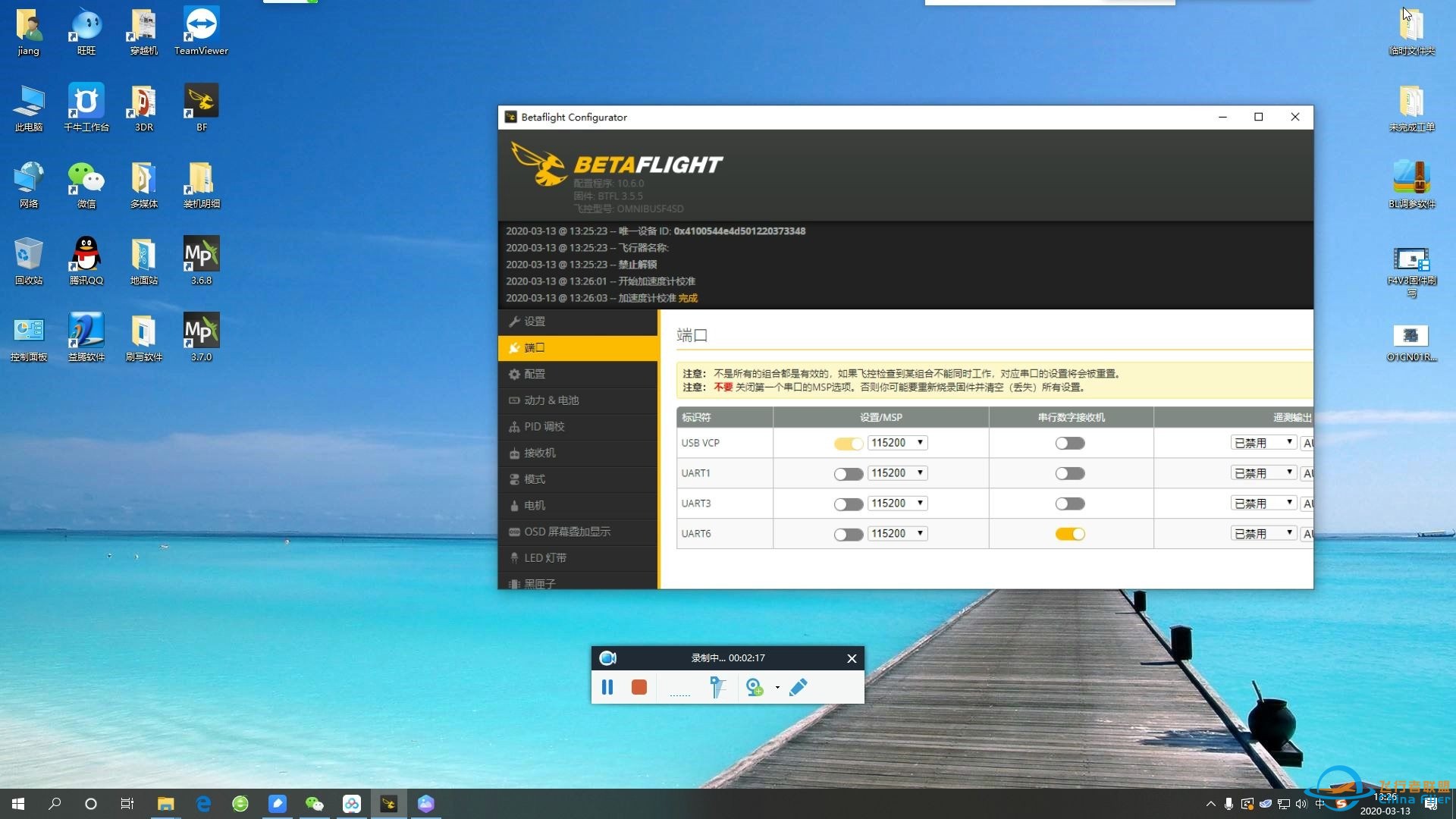Open the 临时文件夹 folder icon
The height and width of the screenshot is (819, 1456).
click(1412, 31)
